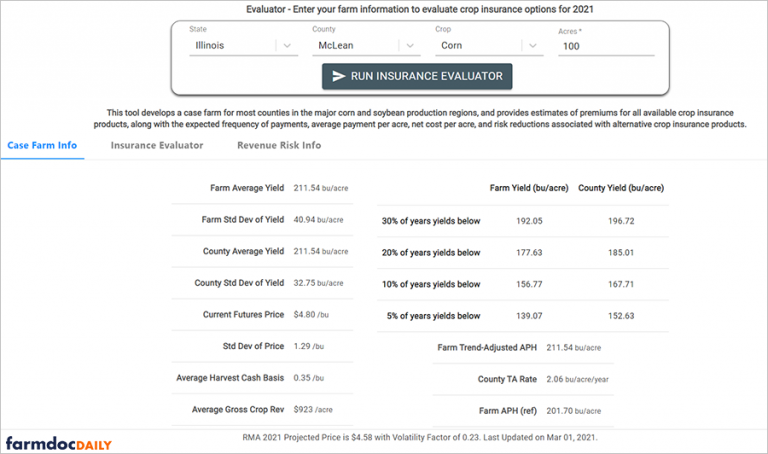Image resolution: width=768 pixels, height=454 pixels.
Task: Click the RMA 2021 Projected Price footer note
Action: [x=420, y=437]
